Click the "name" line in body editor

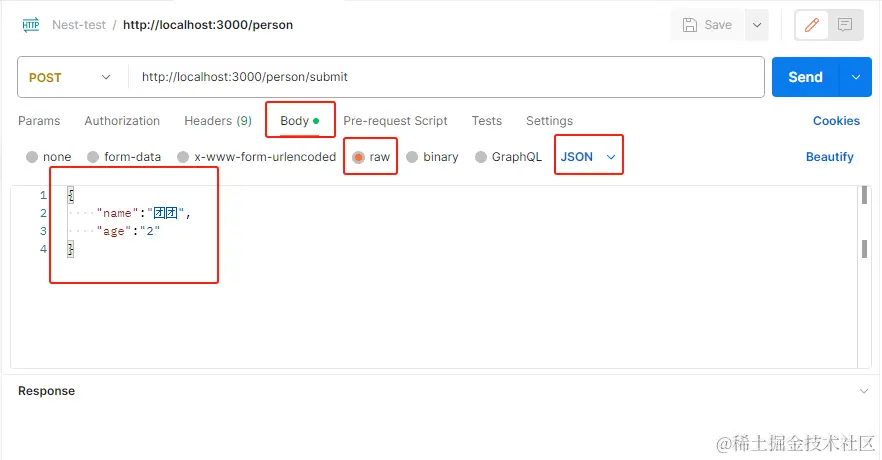point(143,213)
